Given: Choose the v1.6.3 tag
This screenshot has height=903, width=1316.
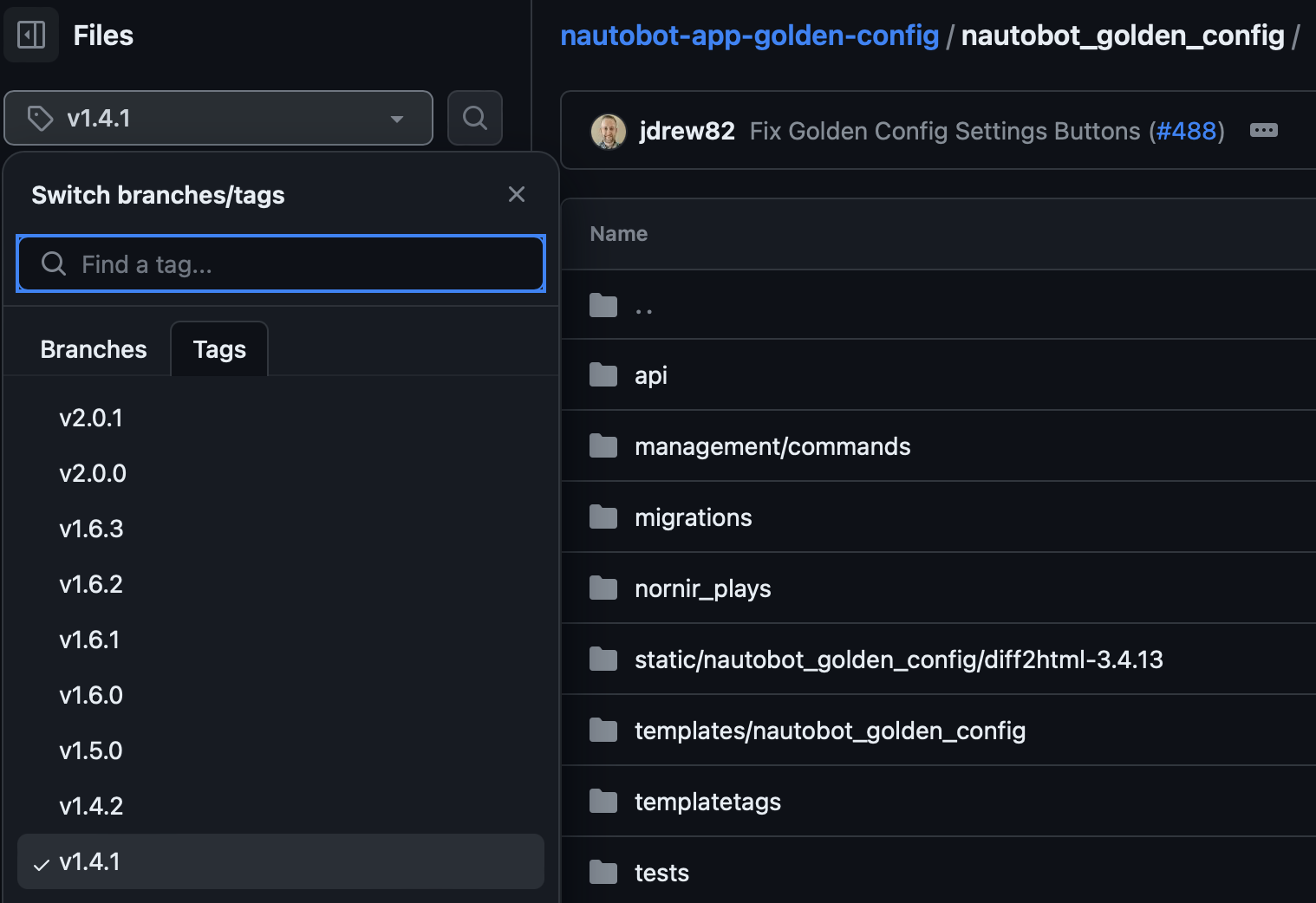Looking at the screenshot, I should tap(91, 529).
